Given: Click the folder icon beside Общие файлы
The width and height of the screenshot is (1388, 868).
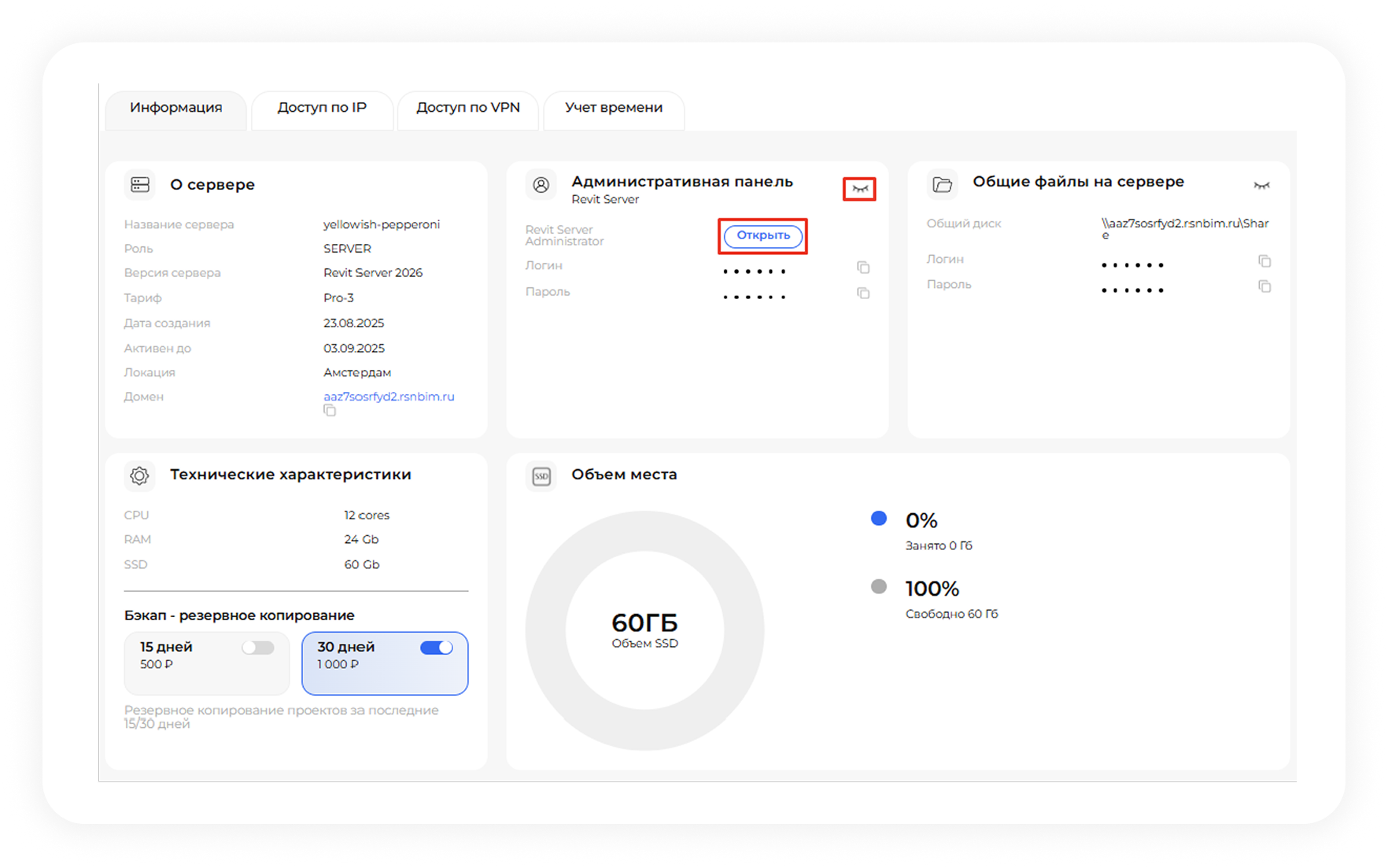Looking at the screenshot, I should click(942, 185).
